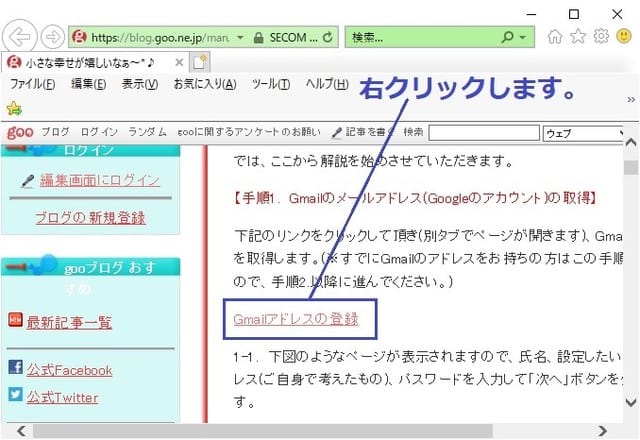
Task: Refresh the page with reload icon
Action: 329,37
